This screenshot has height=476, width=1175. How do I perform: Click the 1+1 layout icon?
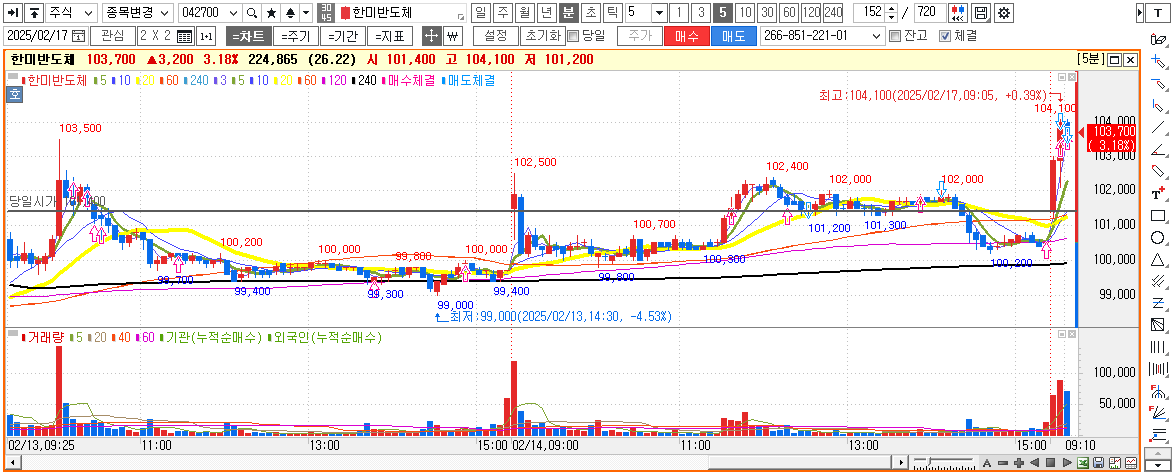206,35
